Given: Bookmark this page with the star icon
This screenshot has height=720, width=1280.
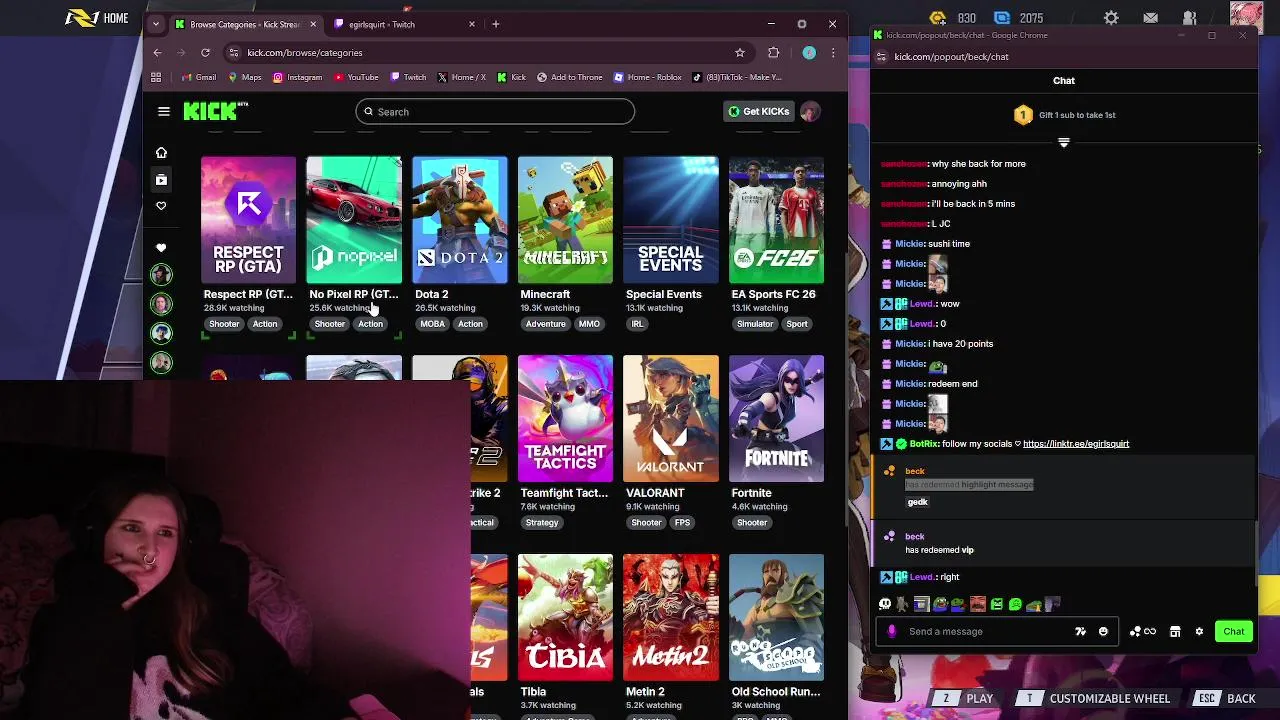Looking at the screenshot, I should (x=740, y=53).
